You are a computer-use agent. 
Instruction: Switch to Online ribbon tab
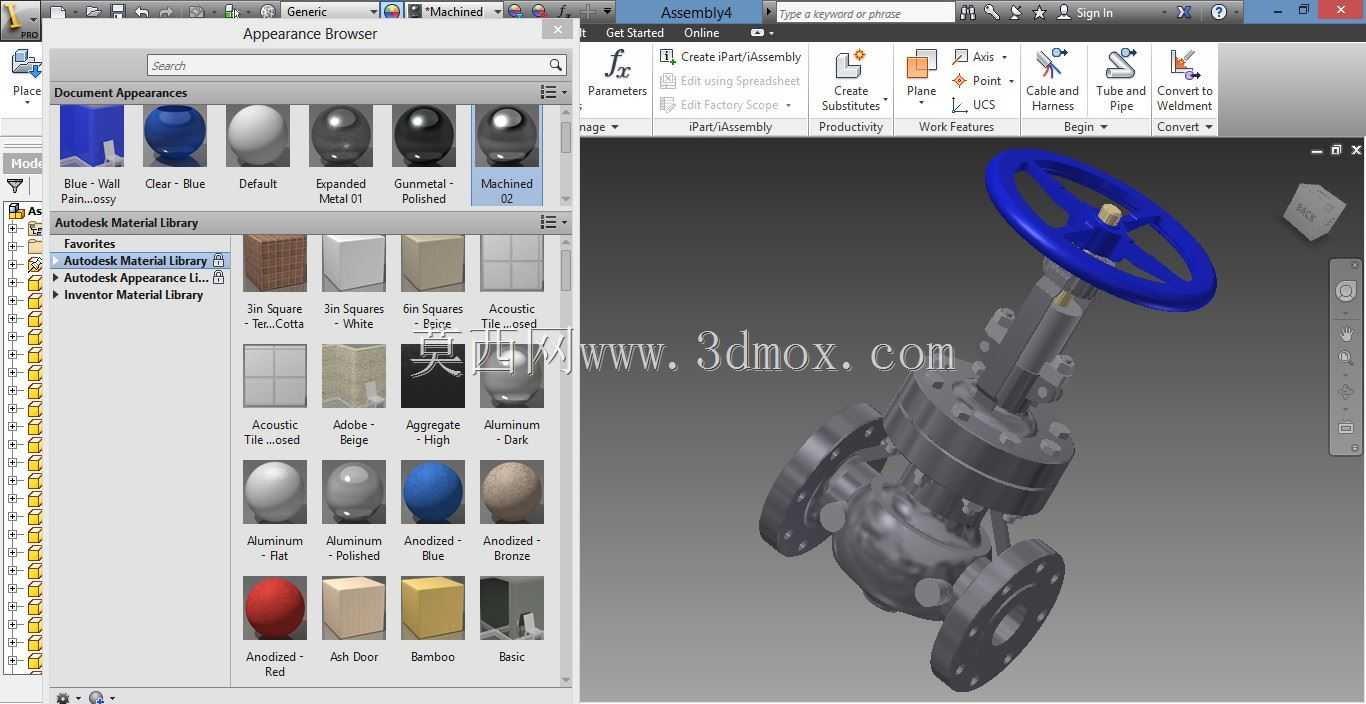[x=701, y=33]
